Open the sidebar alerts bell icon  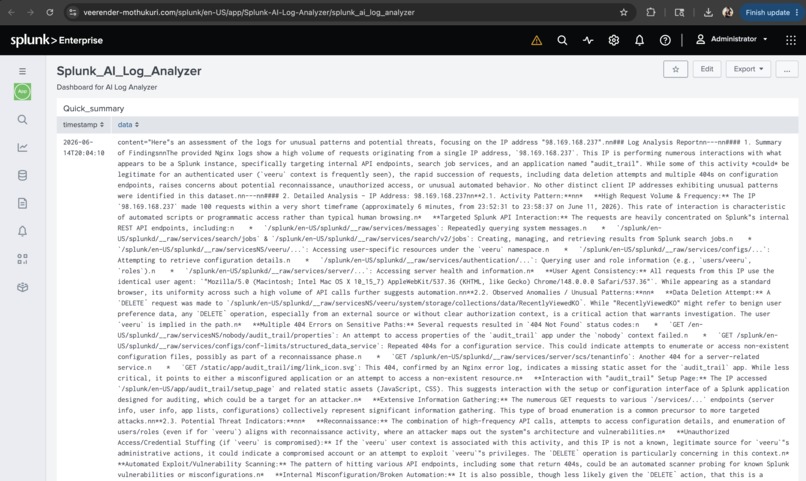22,231
